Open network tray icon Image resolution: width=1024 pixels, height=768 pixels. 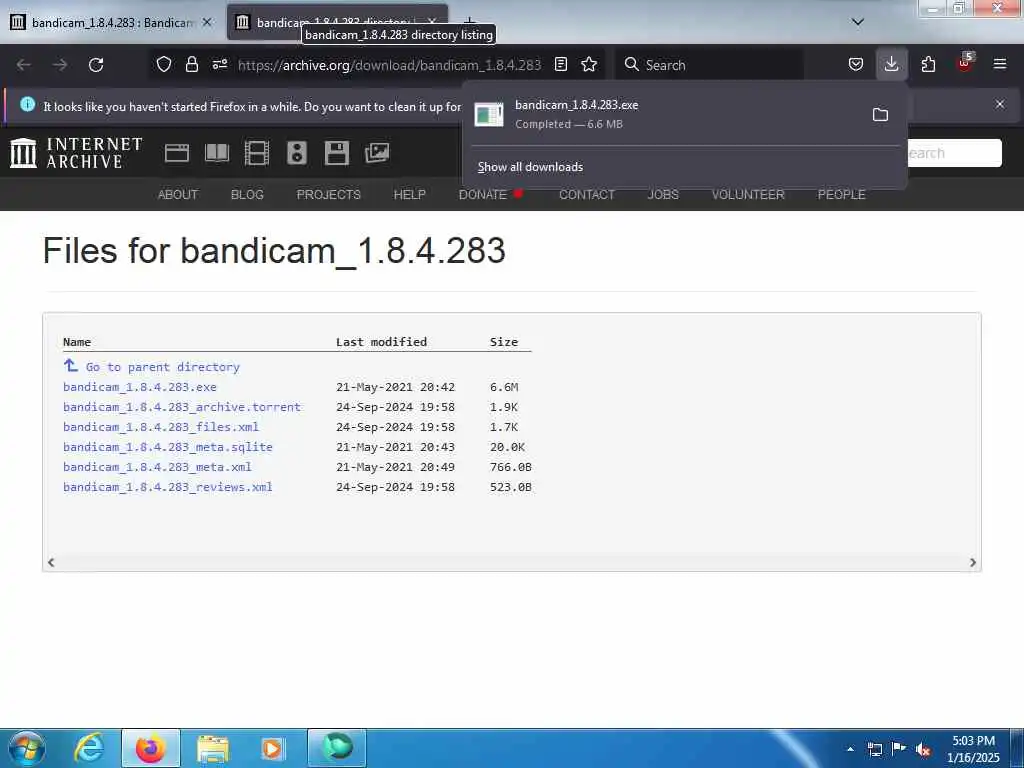875,749
